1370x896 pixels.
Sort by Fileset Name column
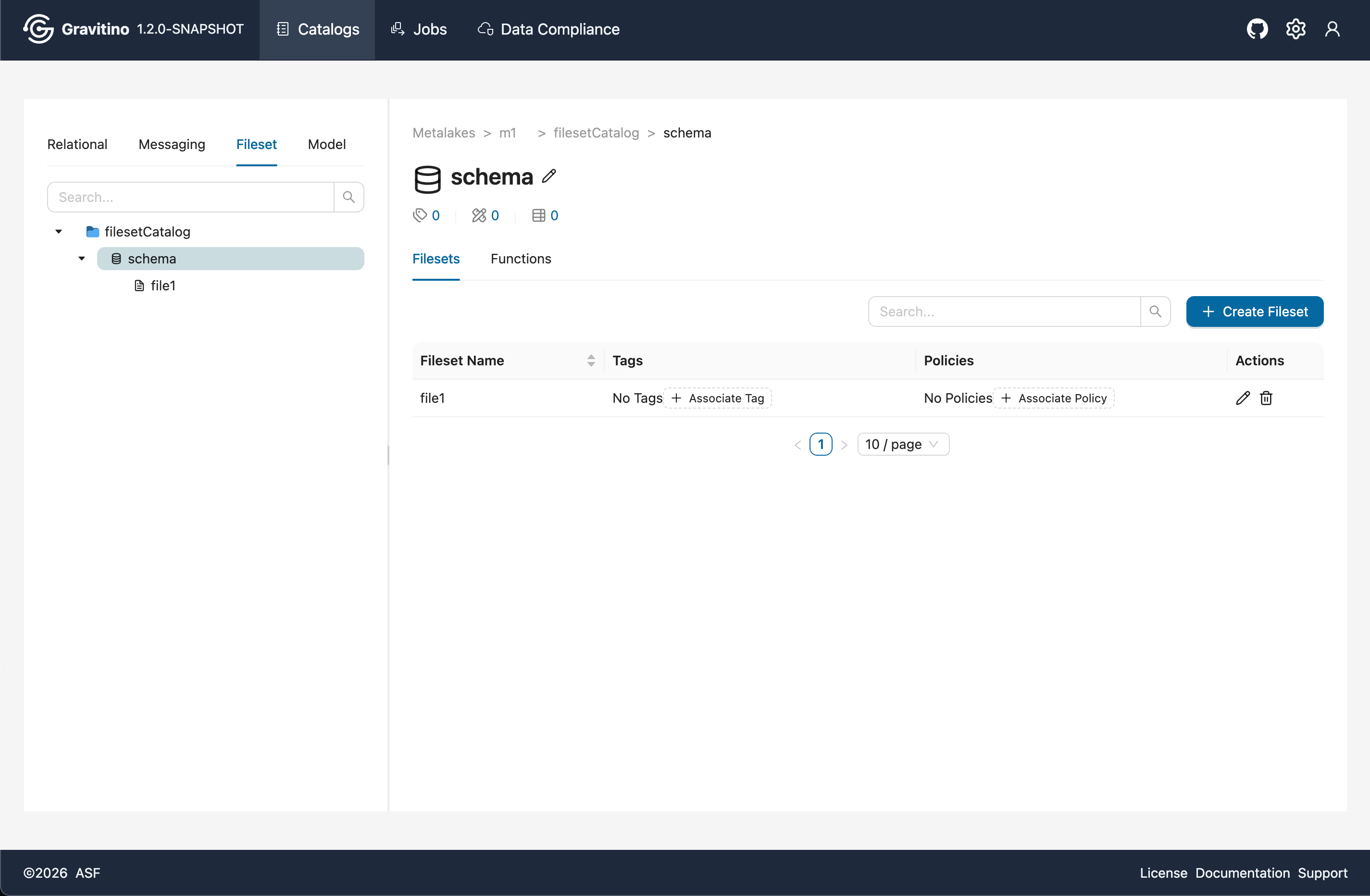tap(591, 360)
